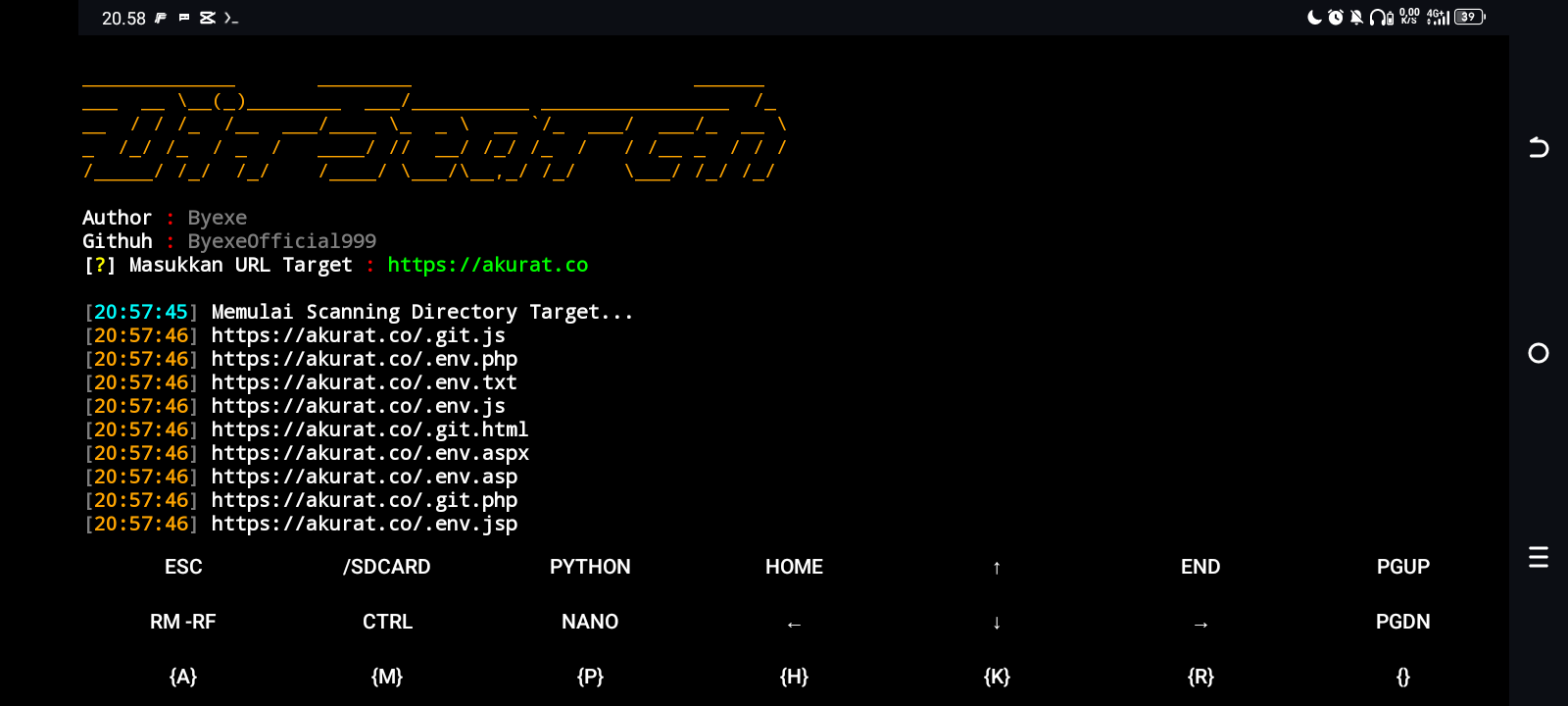Tap the RM -RF shortcut key
This screenshot has width=1568, height=706.
point(183,622)
